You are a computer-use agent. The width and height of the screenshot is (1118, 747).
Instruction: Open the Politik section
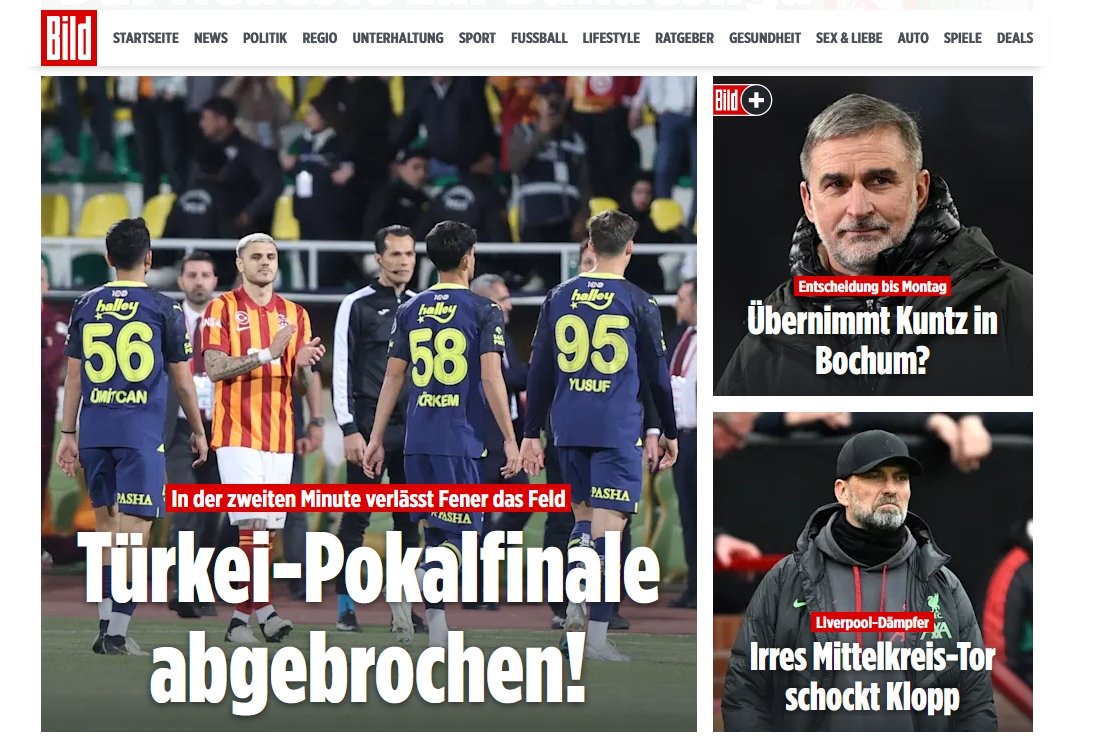265,38
